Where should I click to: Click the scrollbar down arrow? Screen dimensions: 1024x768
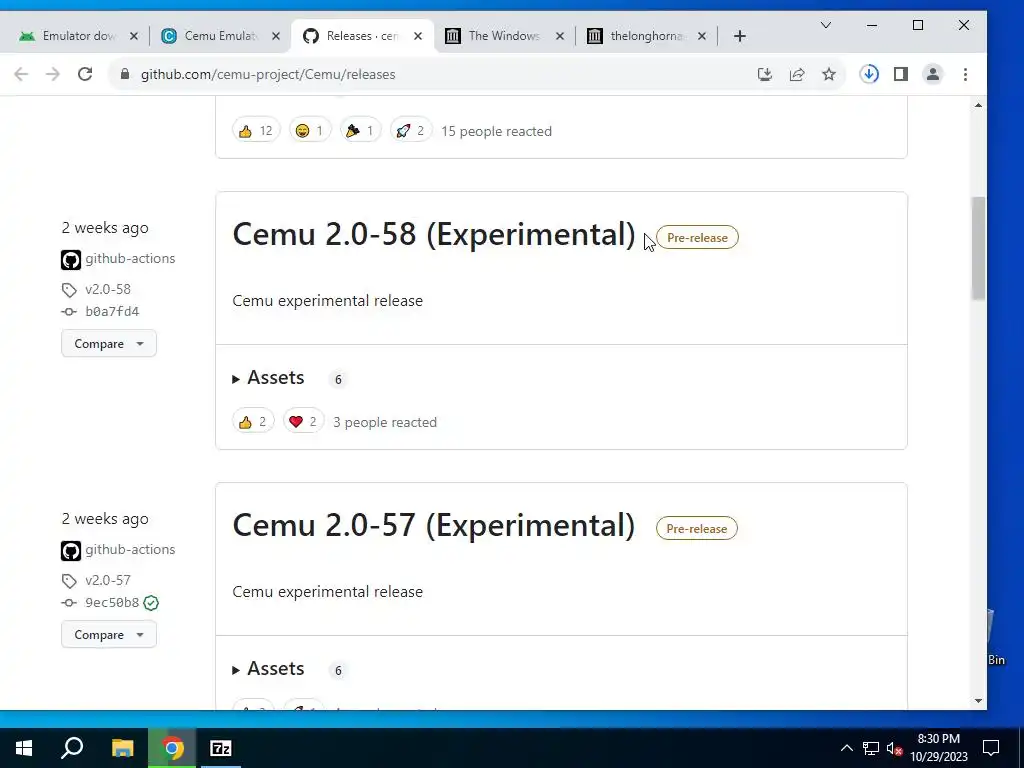978,701
